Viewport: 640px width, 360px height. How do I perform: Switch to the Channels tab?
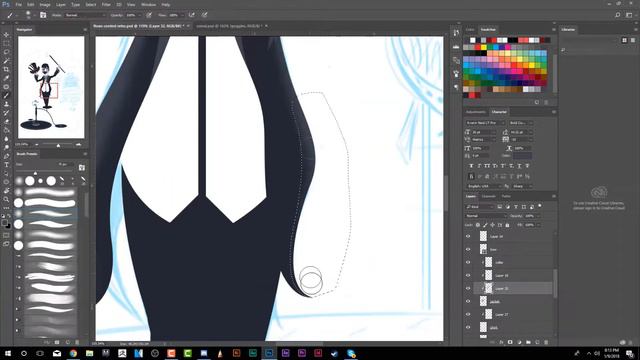tap(489, 196)
